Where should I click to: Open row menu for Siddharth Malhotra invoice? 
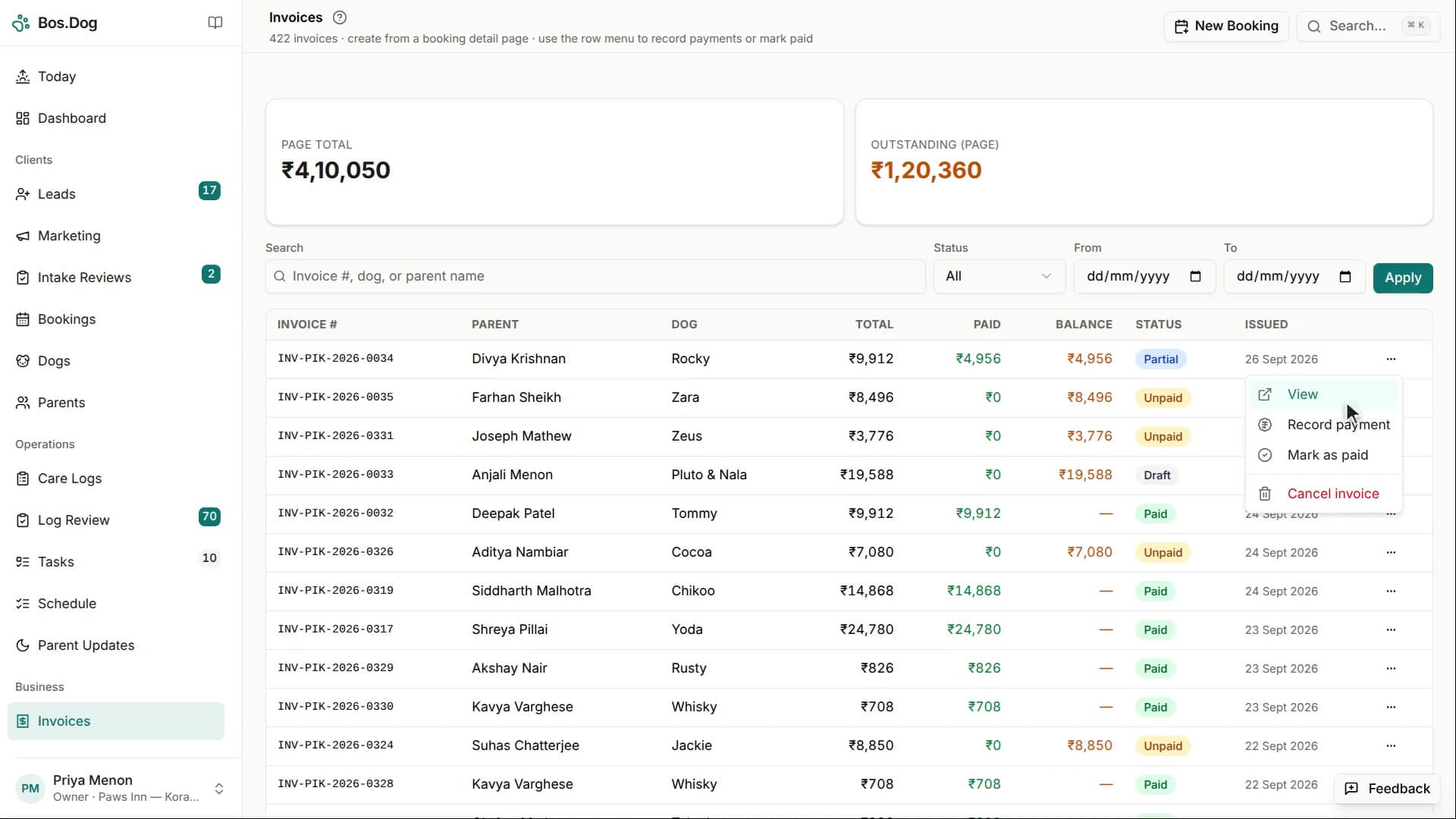[x=1391, y=591]
